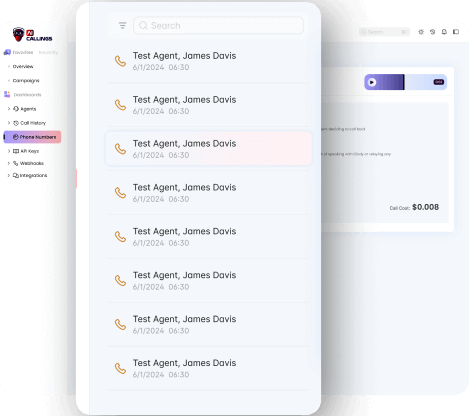This screenshot has width=470, height=416.
Task: Click the phone icon in the highlighted call row
Action: click(120, 149)
